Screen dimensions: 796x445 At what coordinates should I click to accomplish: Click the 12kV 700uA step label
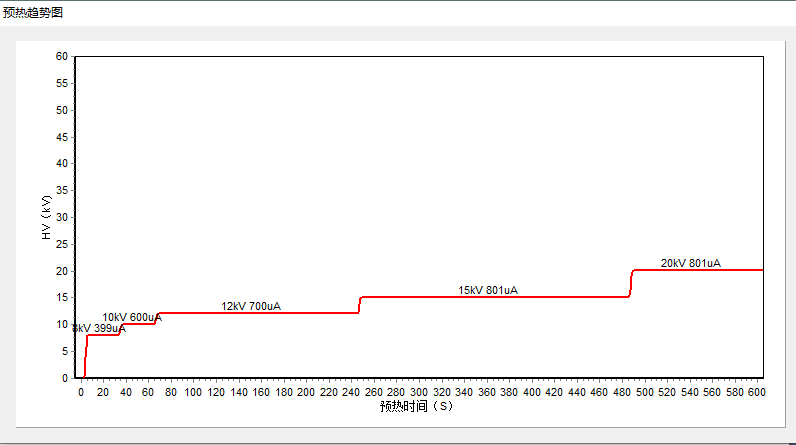[x=251, y=306]
